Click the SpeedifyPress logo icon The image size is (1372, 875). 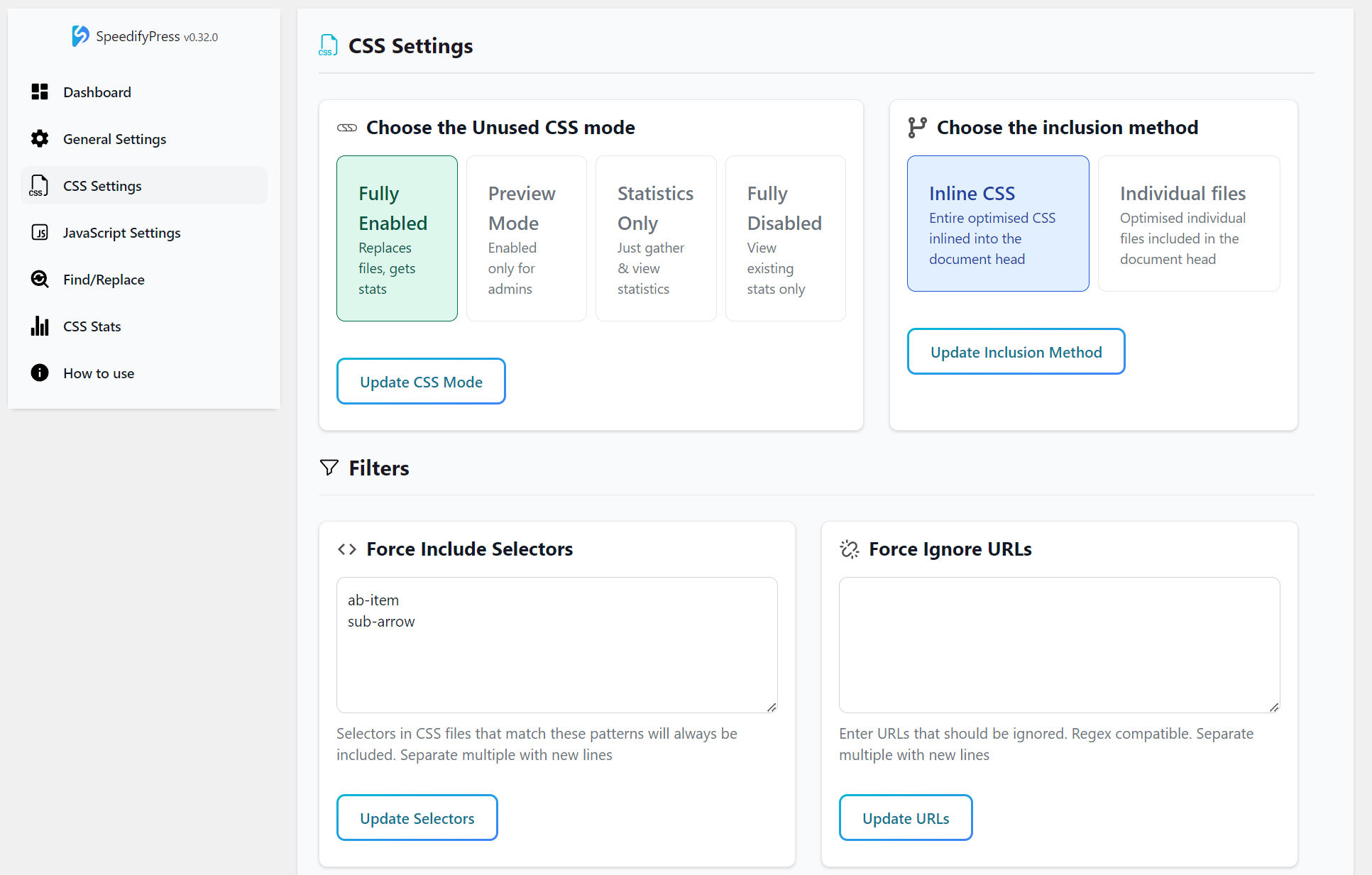click(x=80, y=35)
